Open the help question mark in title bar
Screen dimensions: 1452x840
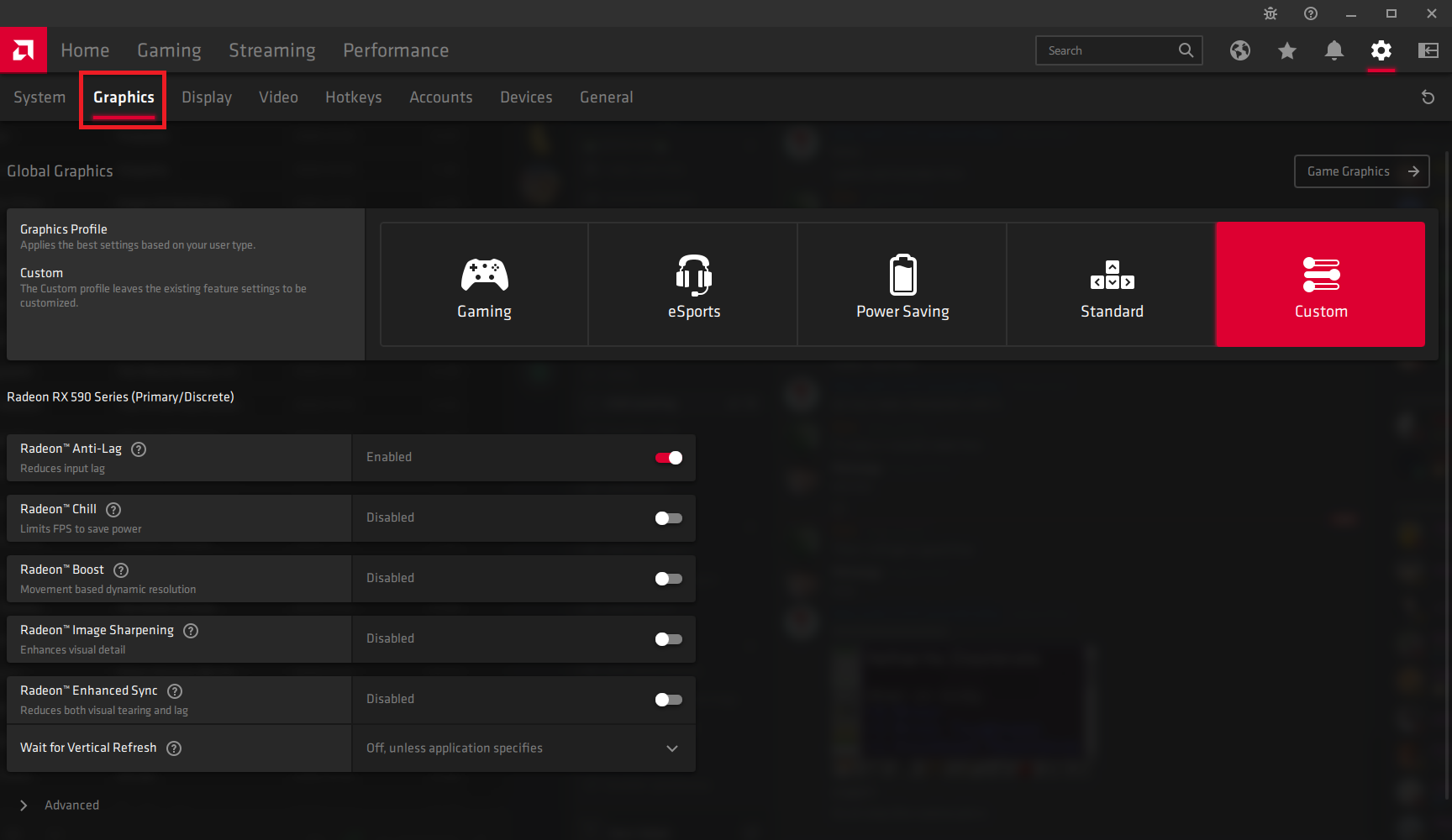1311,13
